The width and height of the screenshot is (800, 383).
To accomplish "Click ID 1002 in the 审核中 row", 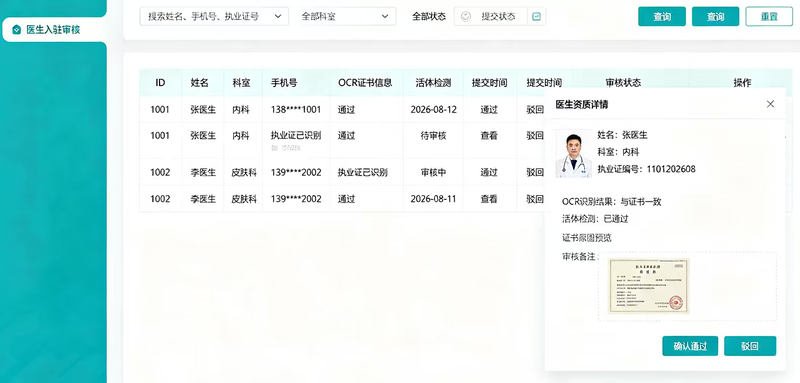I will (160, 172).
